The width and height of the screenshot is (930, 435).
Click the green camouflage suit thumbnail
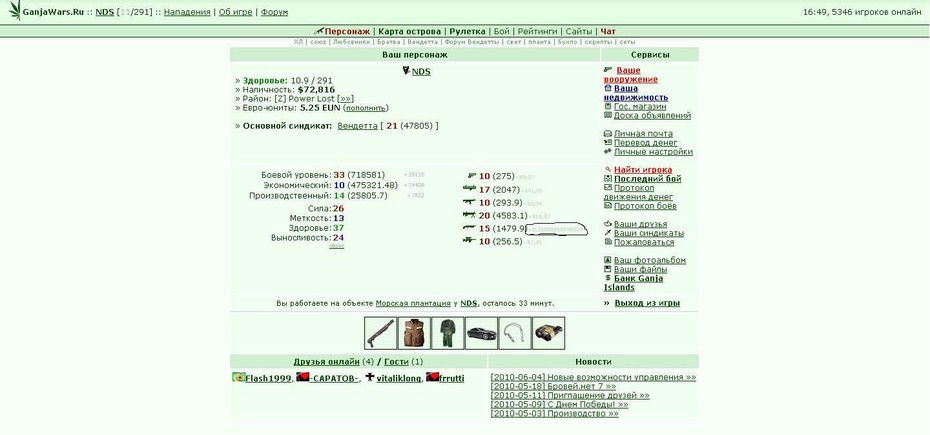click(448, 333)
